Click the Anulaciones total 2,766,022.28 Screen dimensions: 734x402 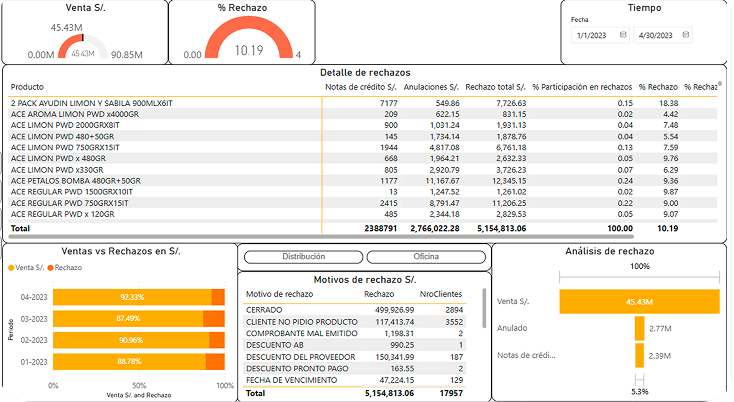pyautogui.click(x=434, y=228)
